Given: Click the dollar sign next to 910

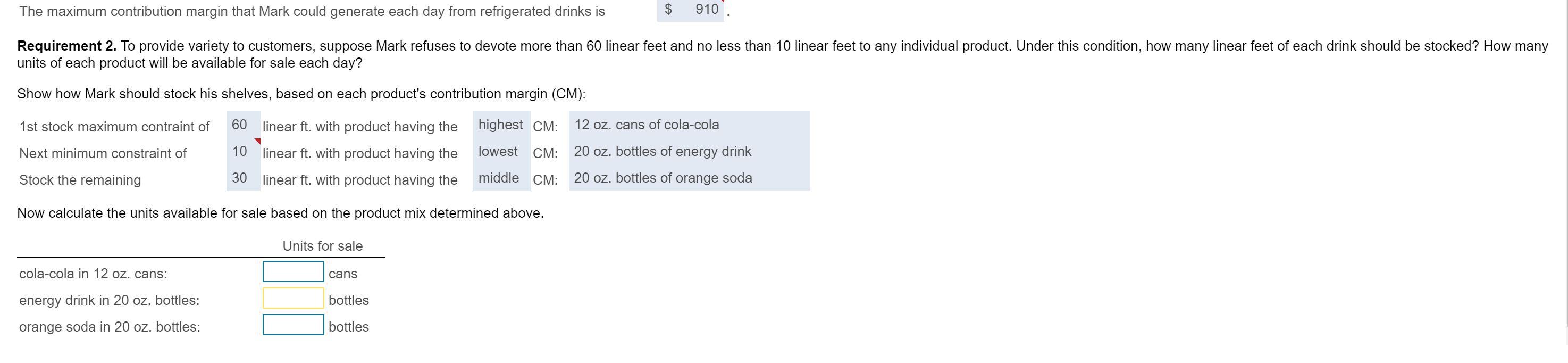Looking at the screenshot, I should [x=668, y=9].
